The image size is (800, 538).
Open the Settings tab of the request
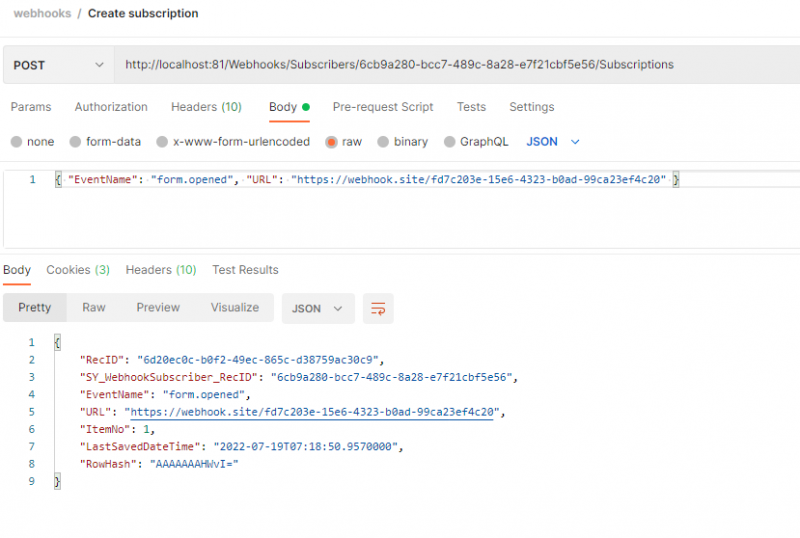(532, 107)
